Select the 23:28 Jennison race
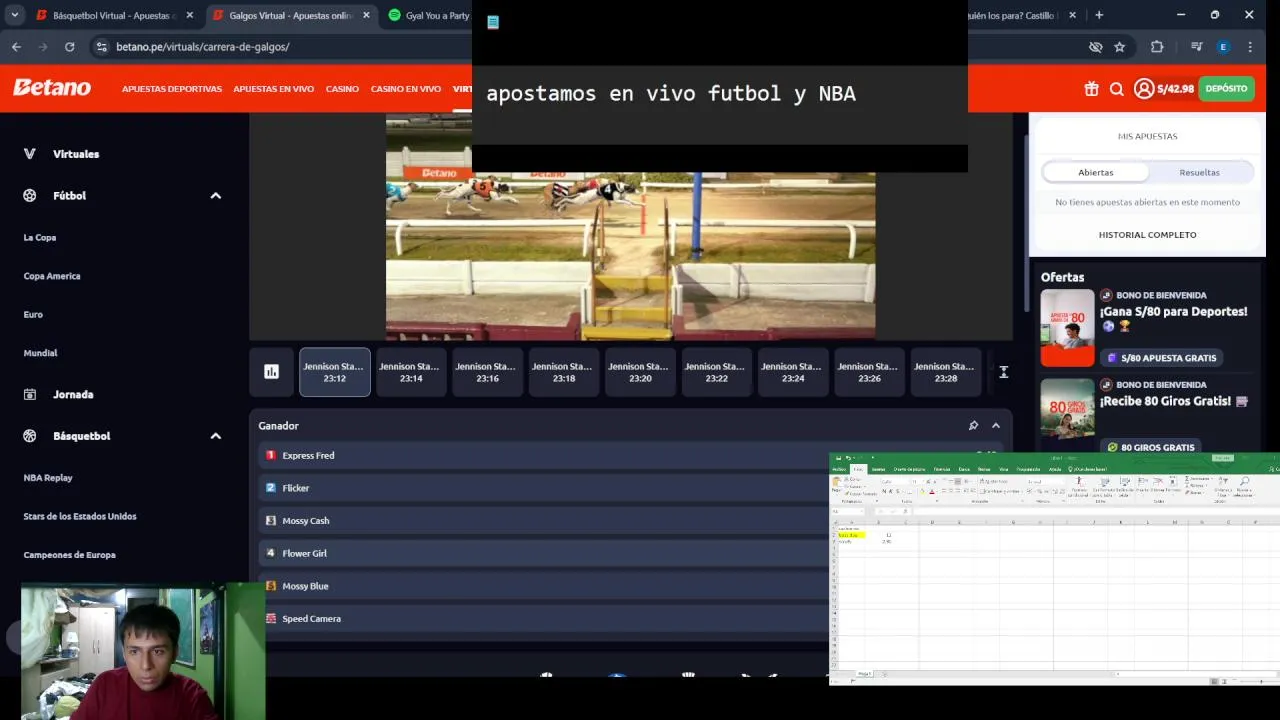Screen dimensions: 1280x720 click(x=945, y=372)
